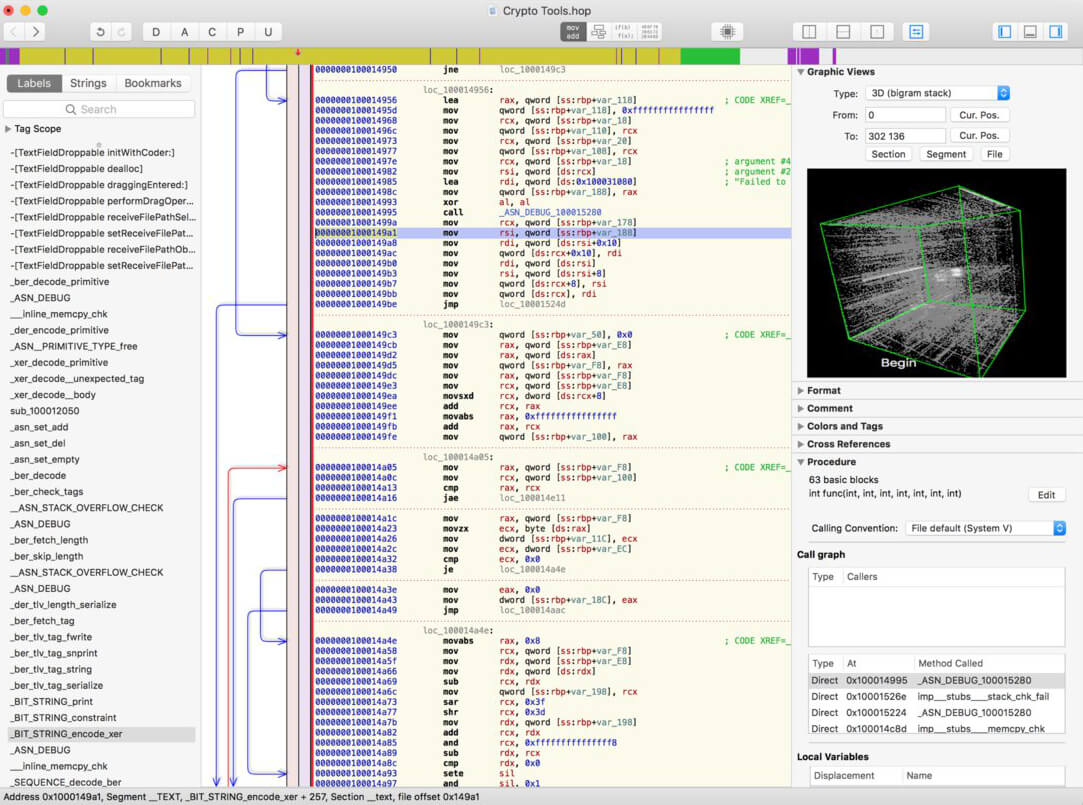Toggle the right inspector panel
Viewport: 1083px width, 805px height.
(1055, 32)
